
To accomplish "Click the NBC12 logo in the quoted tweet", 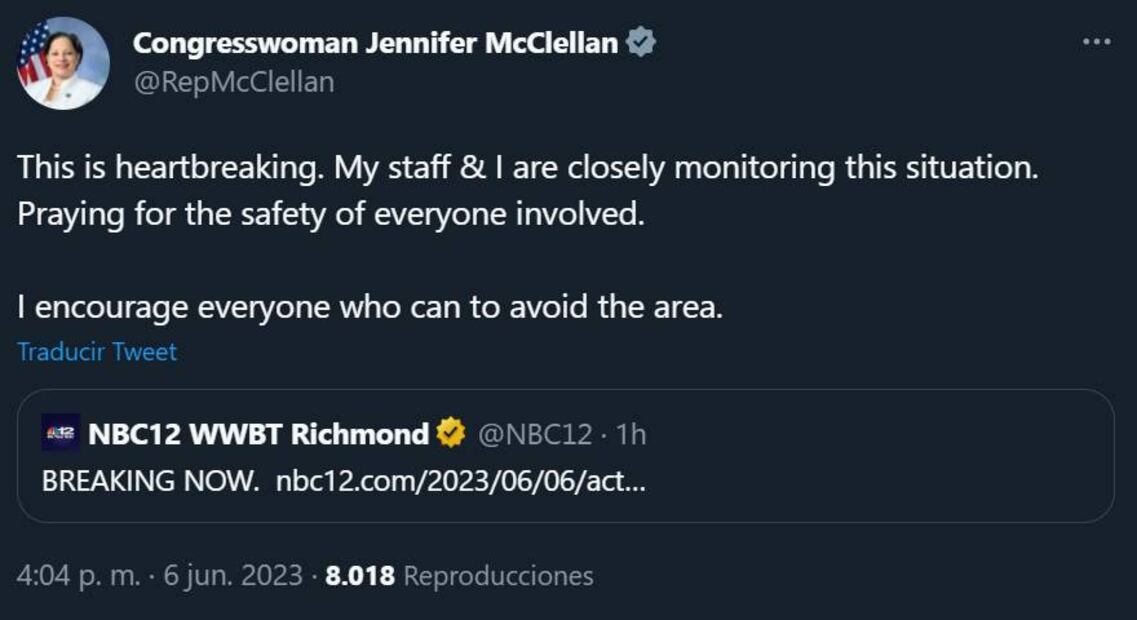I will click(x=60, y=434).
